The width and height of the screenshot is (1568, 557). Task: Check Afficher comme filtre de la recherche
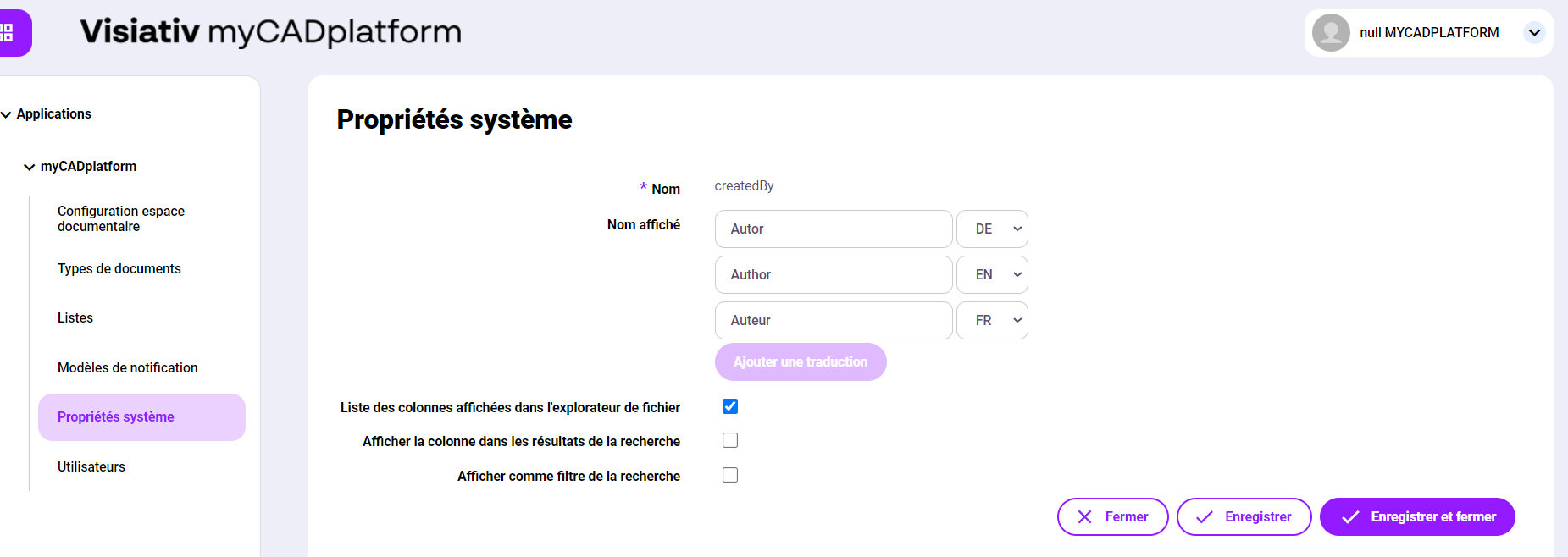pos(730,475)
